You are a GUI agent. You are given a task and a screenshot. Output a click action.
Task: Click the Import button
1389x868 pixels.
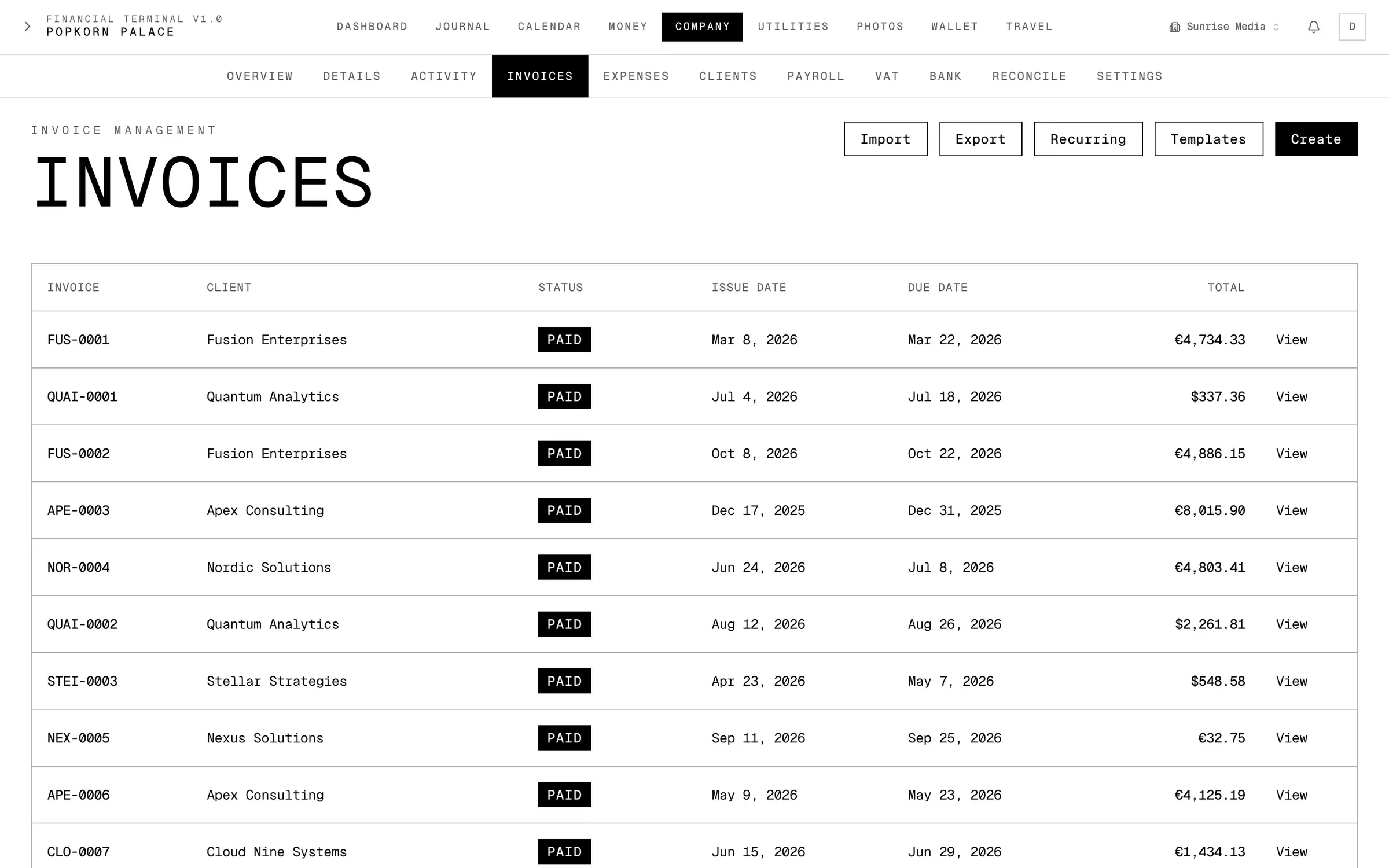pos(885,139)
